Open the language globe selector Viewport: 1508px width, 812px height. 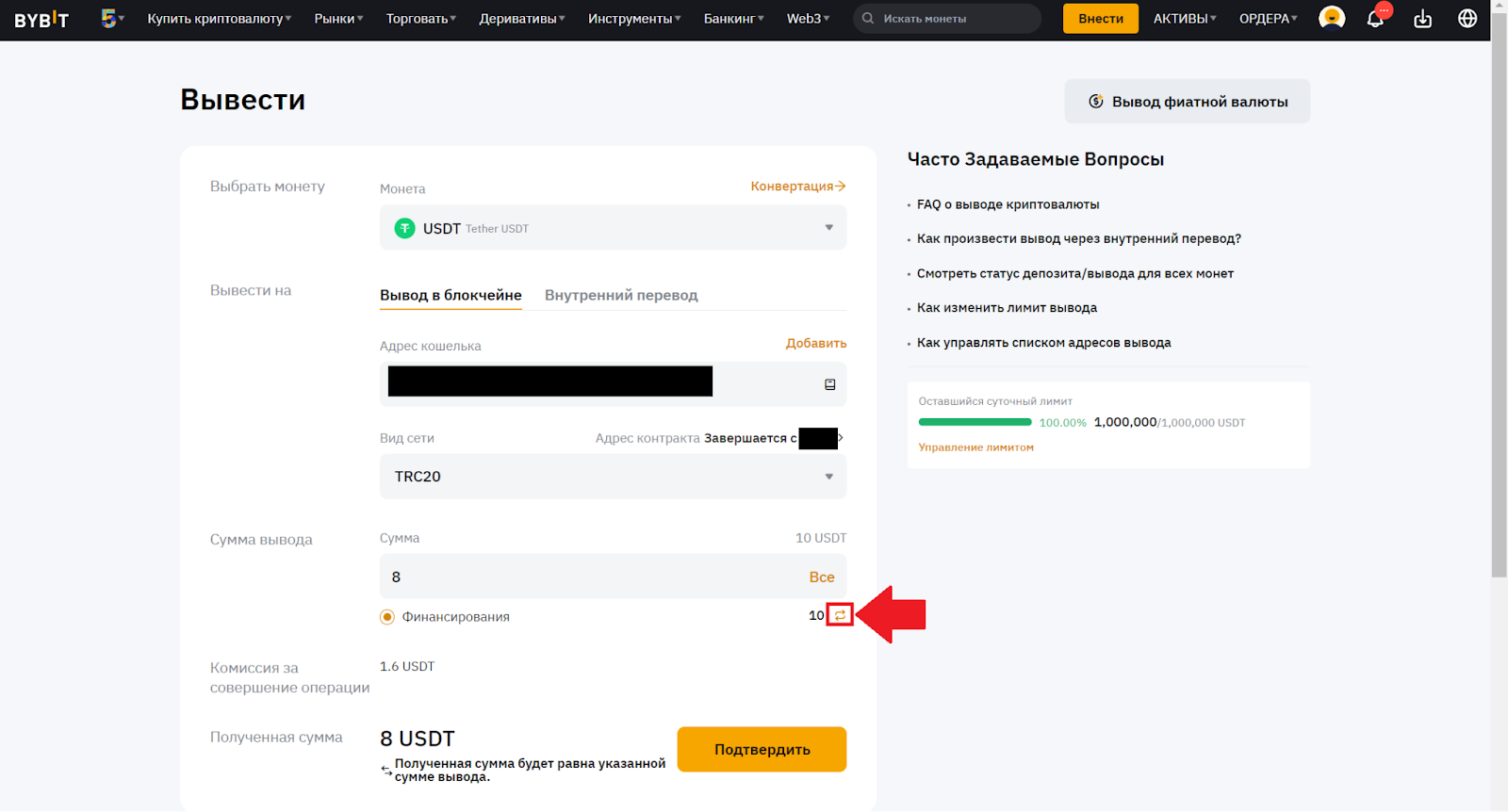click(1467, 18)
